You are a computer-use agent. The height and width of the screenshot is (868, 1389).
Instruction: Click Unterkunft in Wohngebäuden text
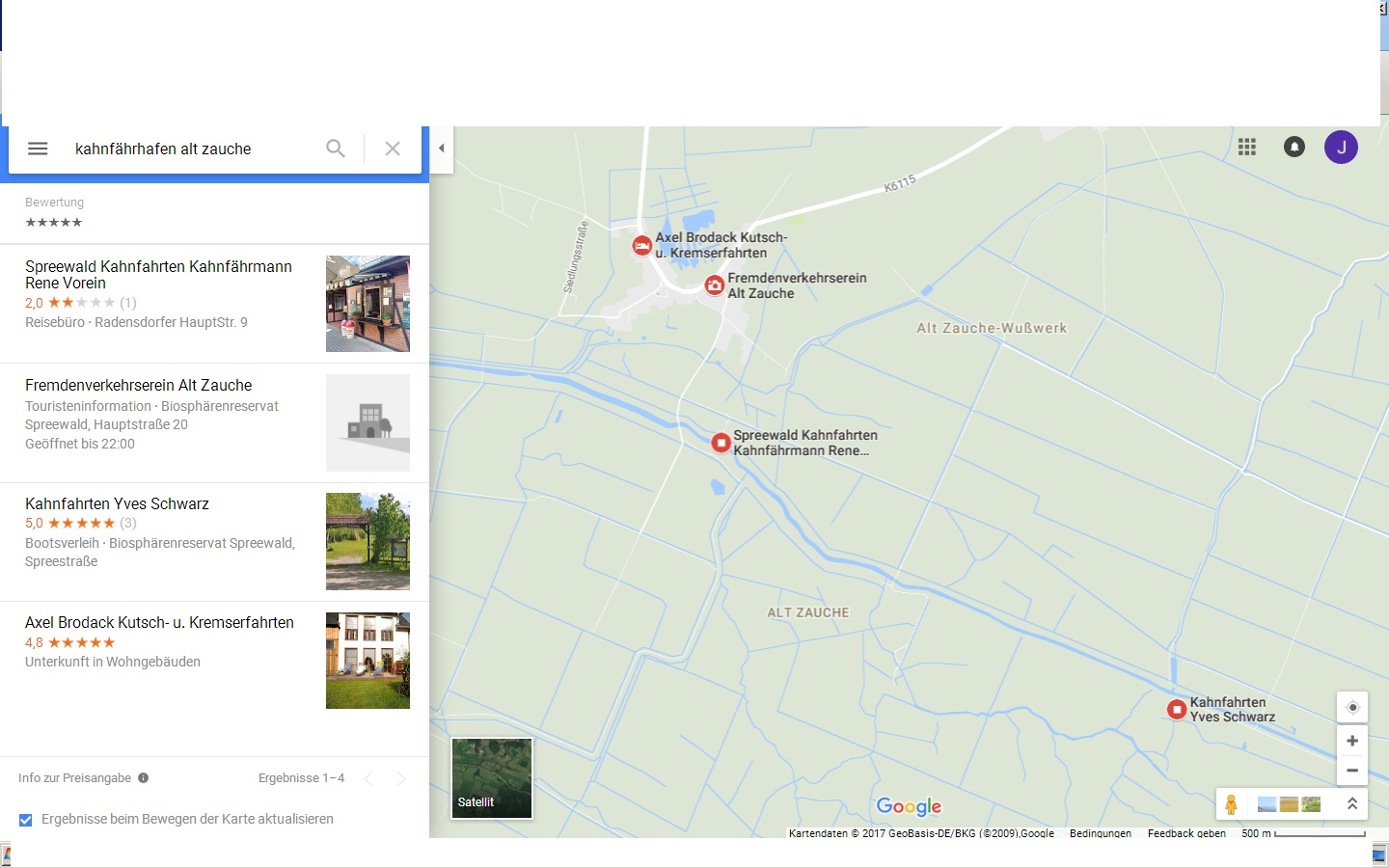113,662
